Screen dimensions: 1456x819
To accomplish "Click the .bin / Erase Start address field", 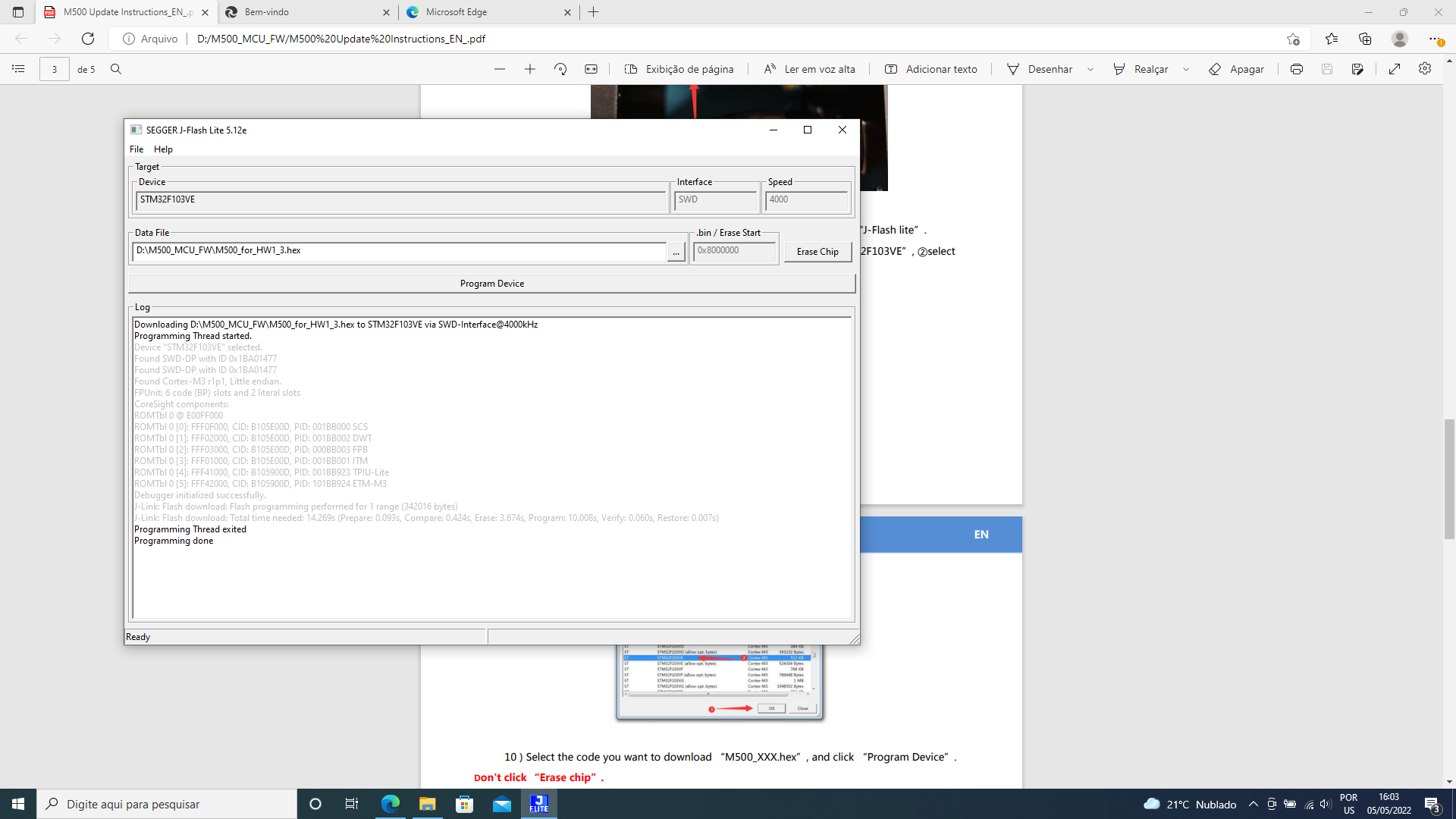I will (733, 250).
